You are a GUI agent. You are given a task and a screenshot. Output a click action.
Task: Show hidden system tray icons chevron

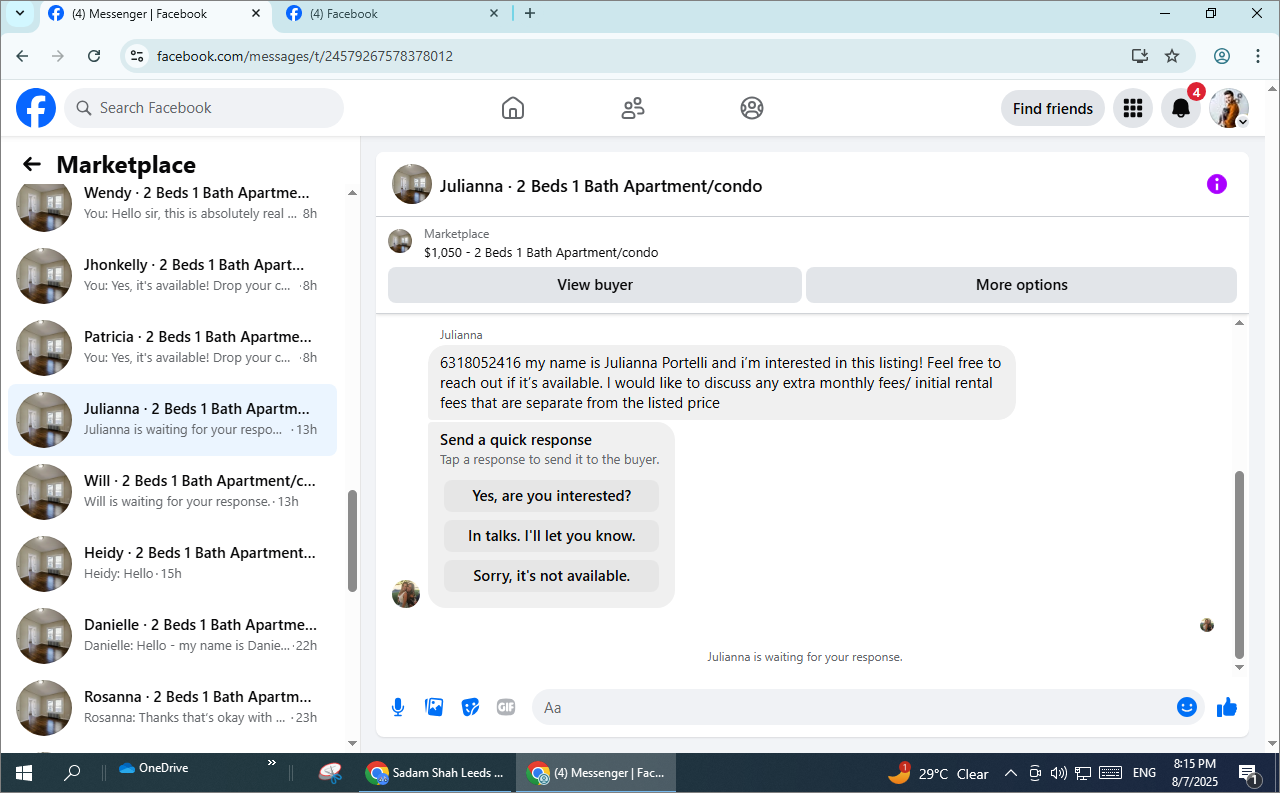[1010, 773]
